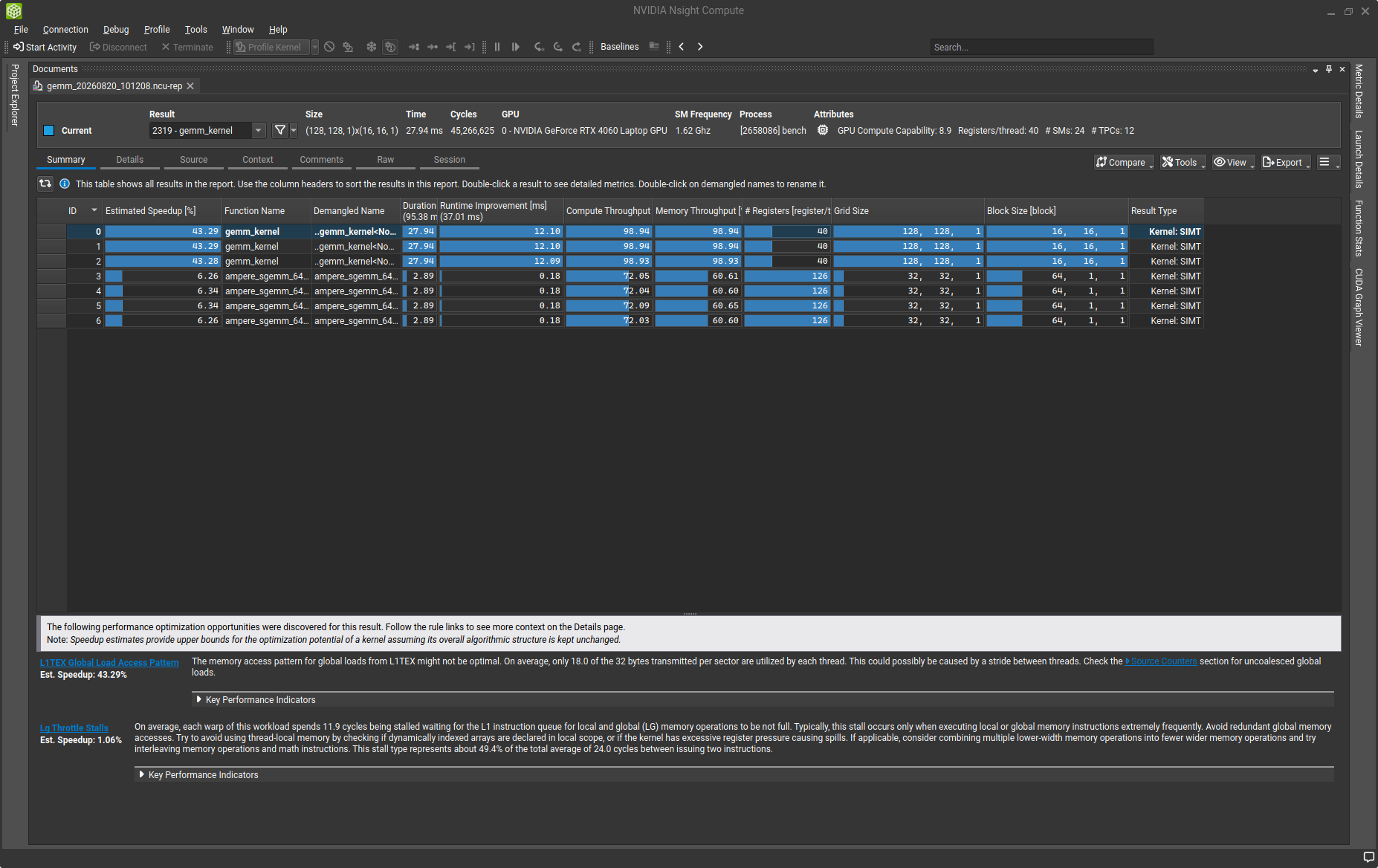Viewport: 1378px width, 868px height.
Task: Open the L1TEX Global Load Access Pattern link
Action: (109, 663)
